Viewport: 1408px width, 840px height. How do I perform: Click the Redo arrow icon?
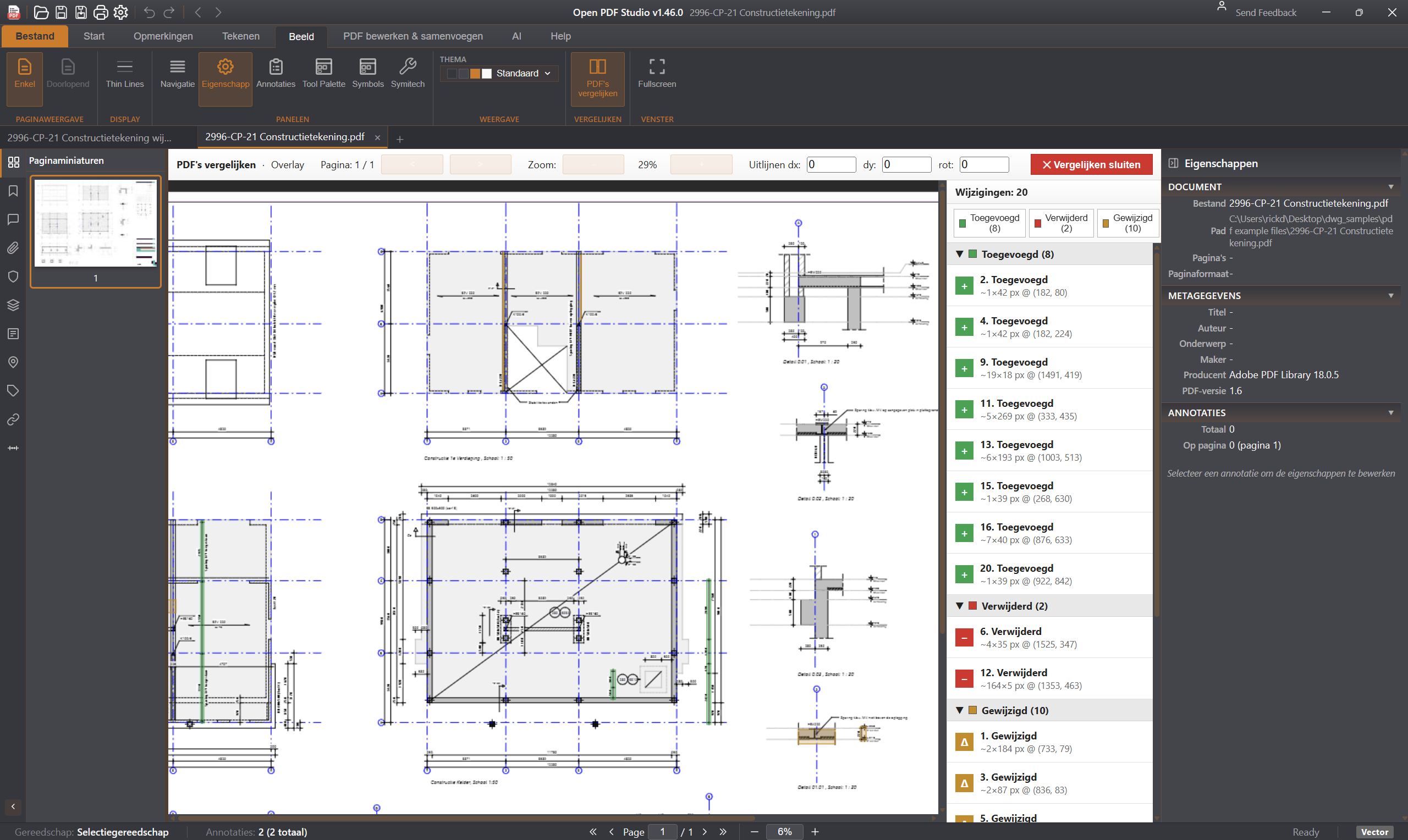(169, 12)
